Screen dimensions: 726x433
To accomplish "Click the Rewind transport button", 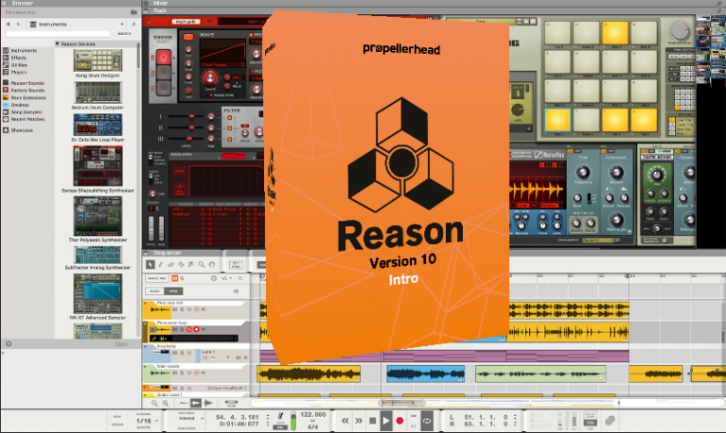I will pos(345,420).
